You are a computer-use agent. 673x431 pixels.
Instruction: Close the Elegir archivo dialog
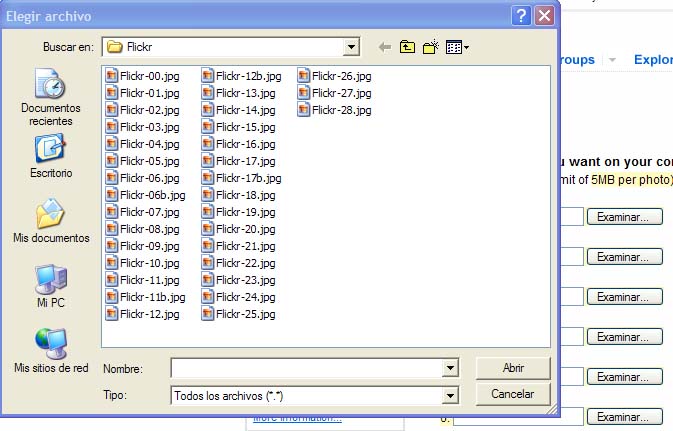coord(544,16)
